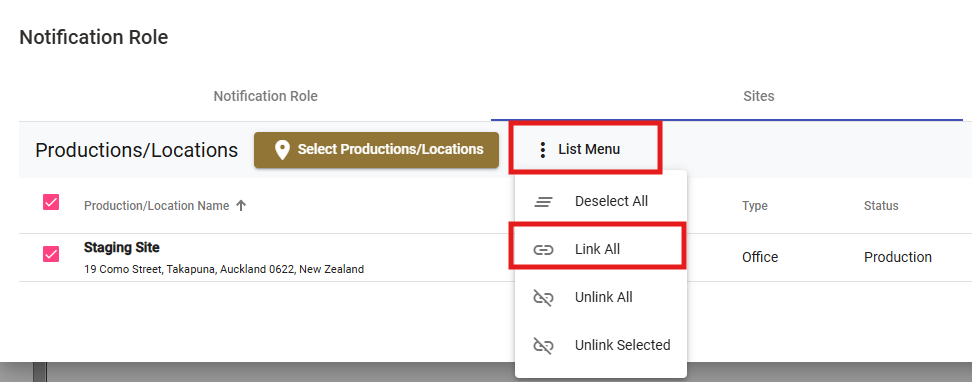Viewport: 972px width, 382px height.
Task: Choose Link All from the list menu
Action: (601, 249)
